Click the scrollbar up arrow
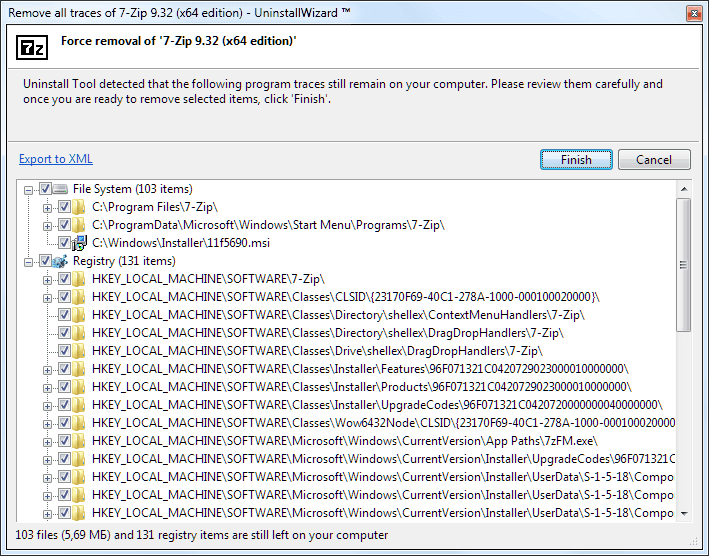The image size is (709, 556). [684, 188]
